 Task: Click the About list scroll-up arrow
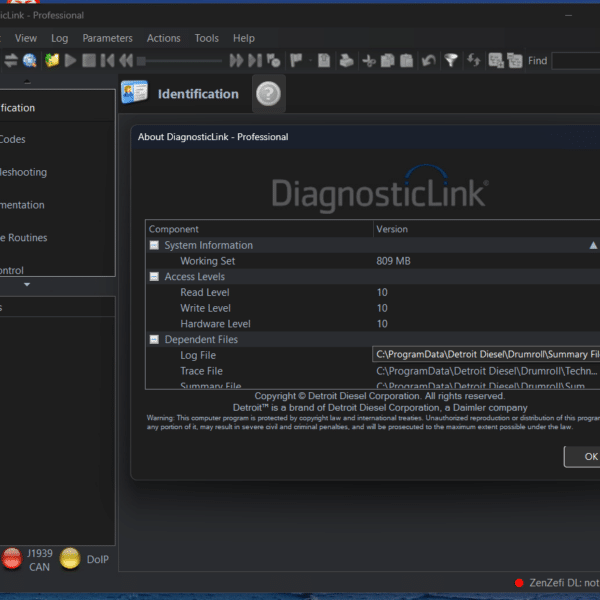click(x=593, y=245)
